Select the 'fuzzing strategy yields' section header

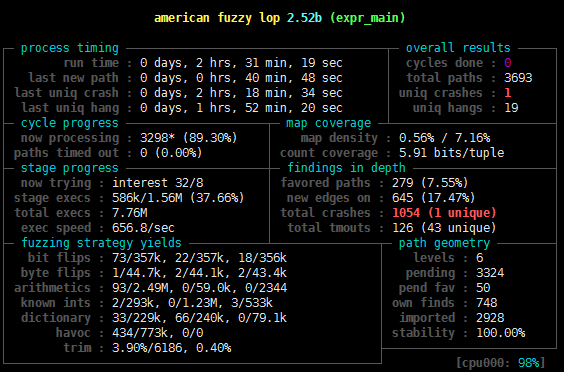coord(101,243)
